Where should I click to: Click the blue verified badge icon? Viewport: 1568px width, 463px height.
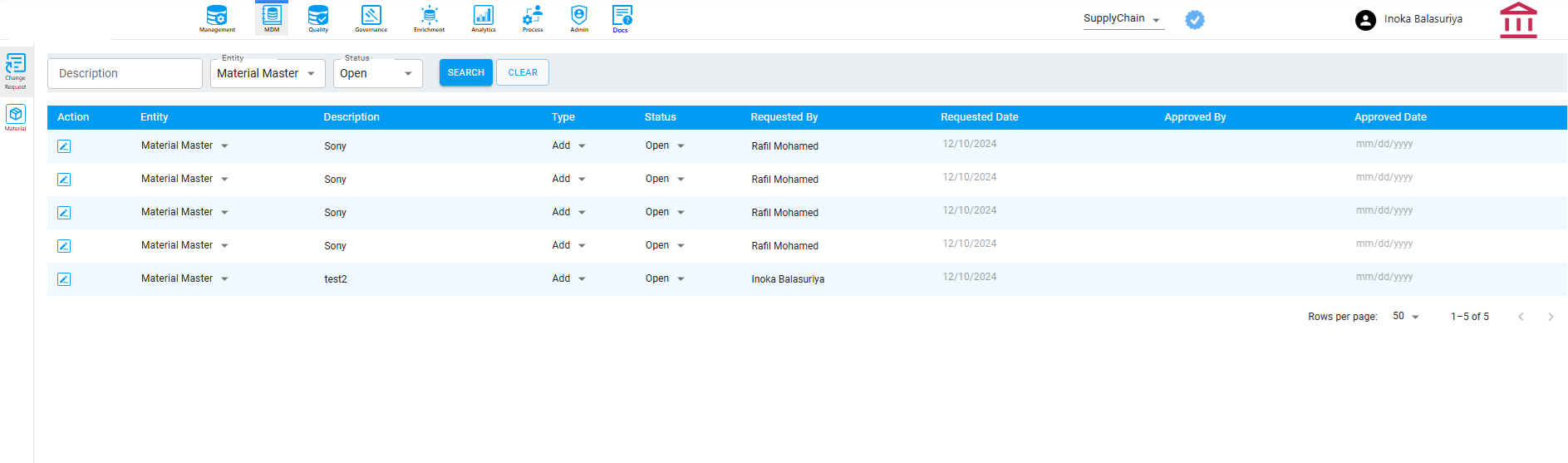click(1195, 20)
